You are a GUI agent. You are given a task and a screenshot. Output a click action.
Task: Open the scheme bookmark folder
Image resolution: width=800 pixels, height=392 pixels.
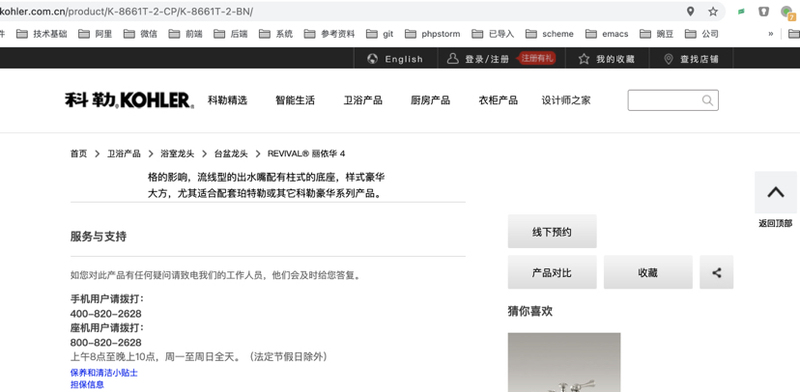549,34
